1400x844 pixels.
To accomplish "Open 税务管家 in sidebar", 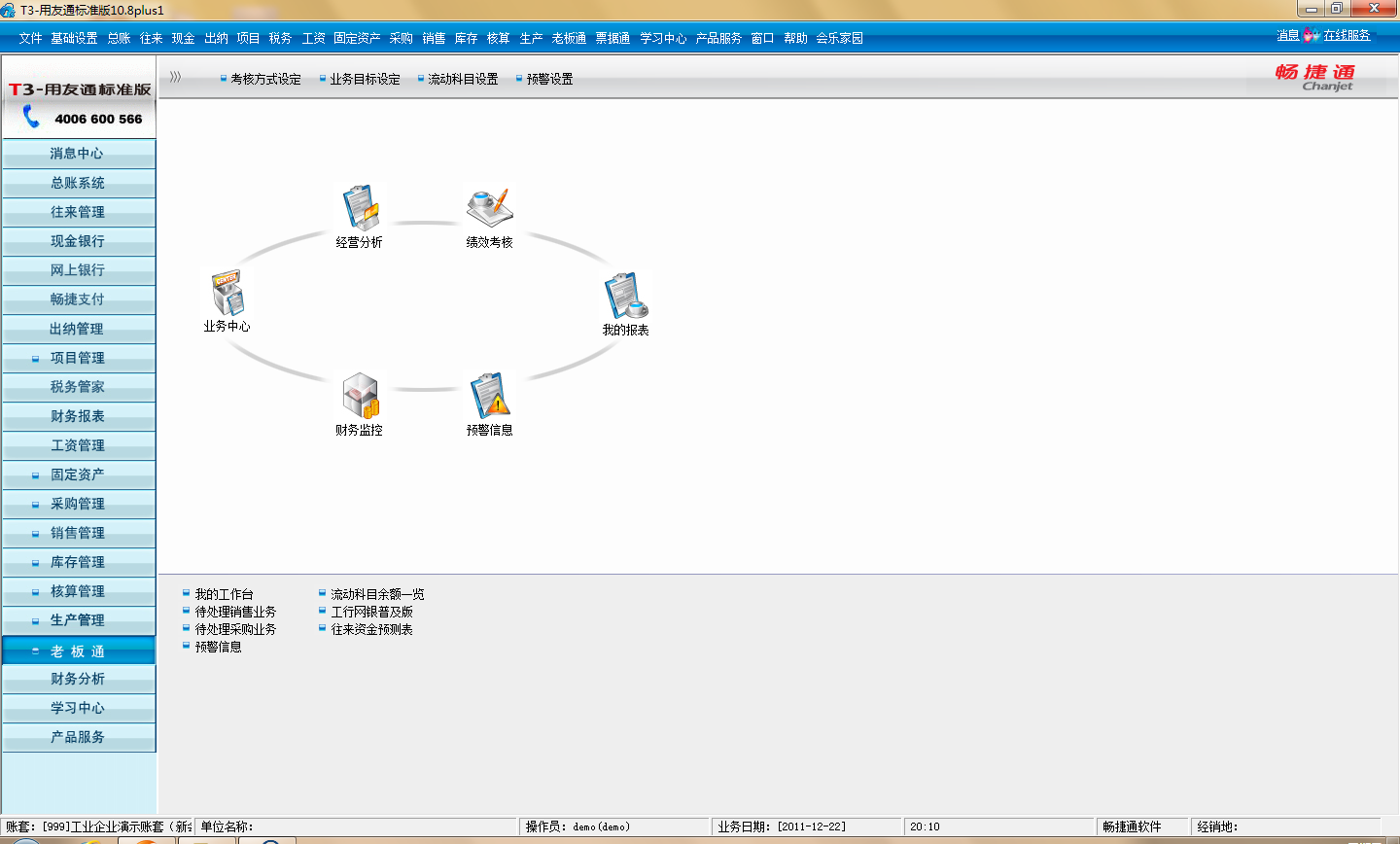I will point(78,387).
